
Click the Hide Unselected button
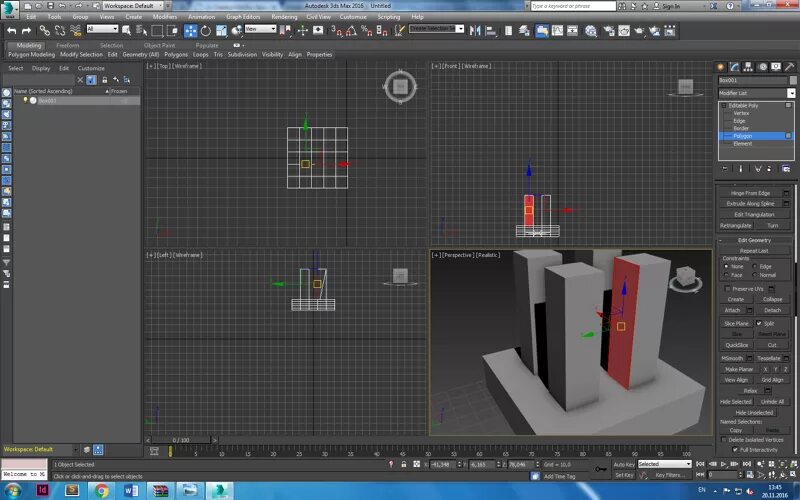point(754,412)
